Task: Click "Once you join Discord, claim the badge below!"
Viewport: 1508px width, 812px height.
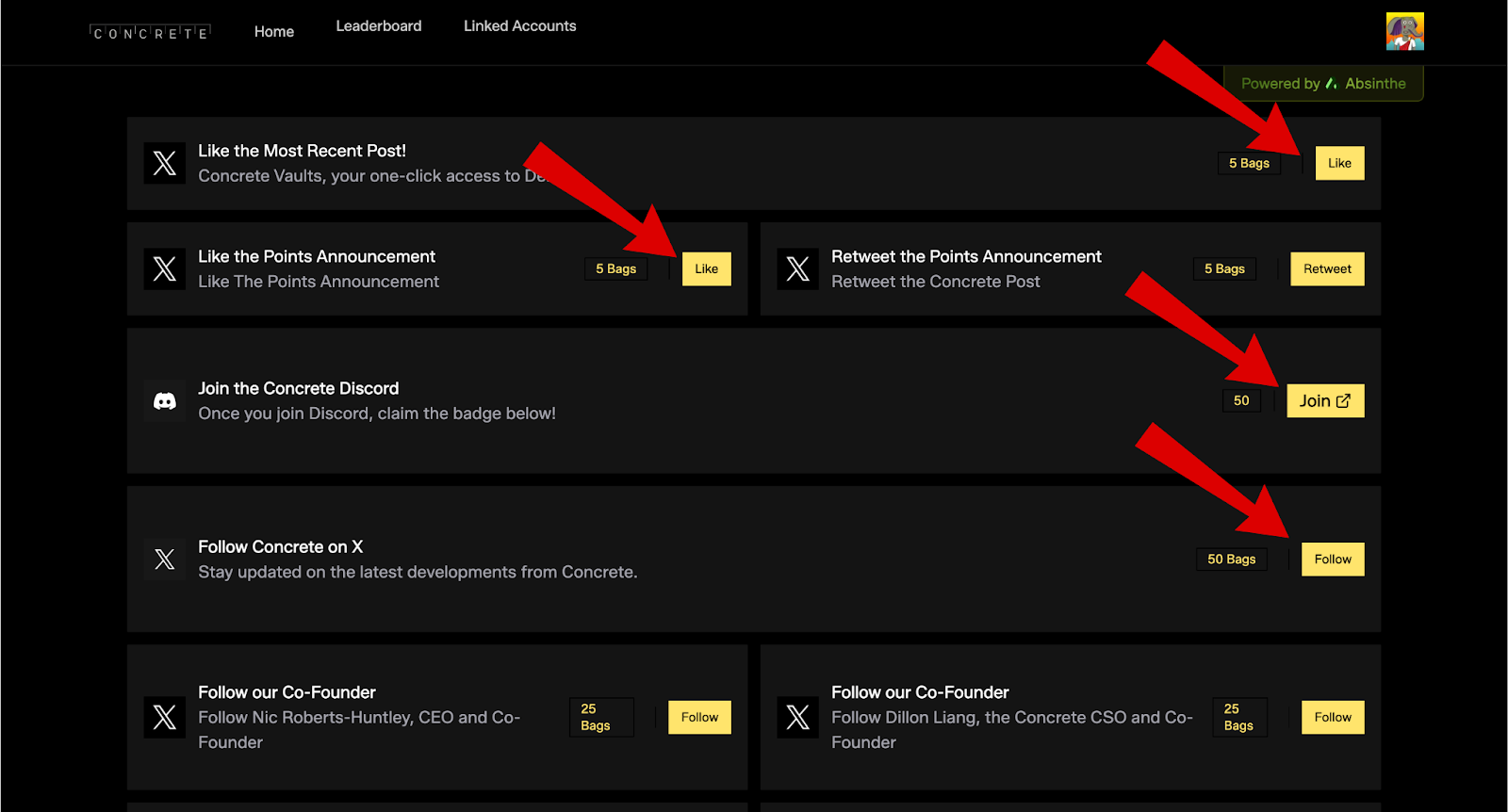Action: click(x=377, y=414)
